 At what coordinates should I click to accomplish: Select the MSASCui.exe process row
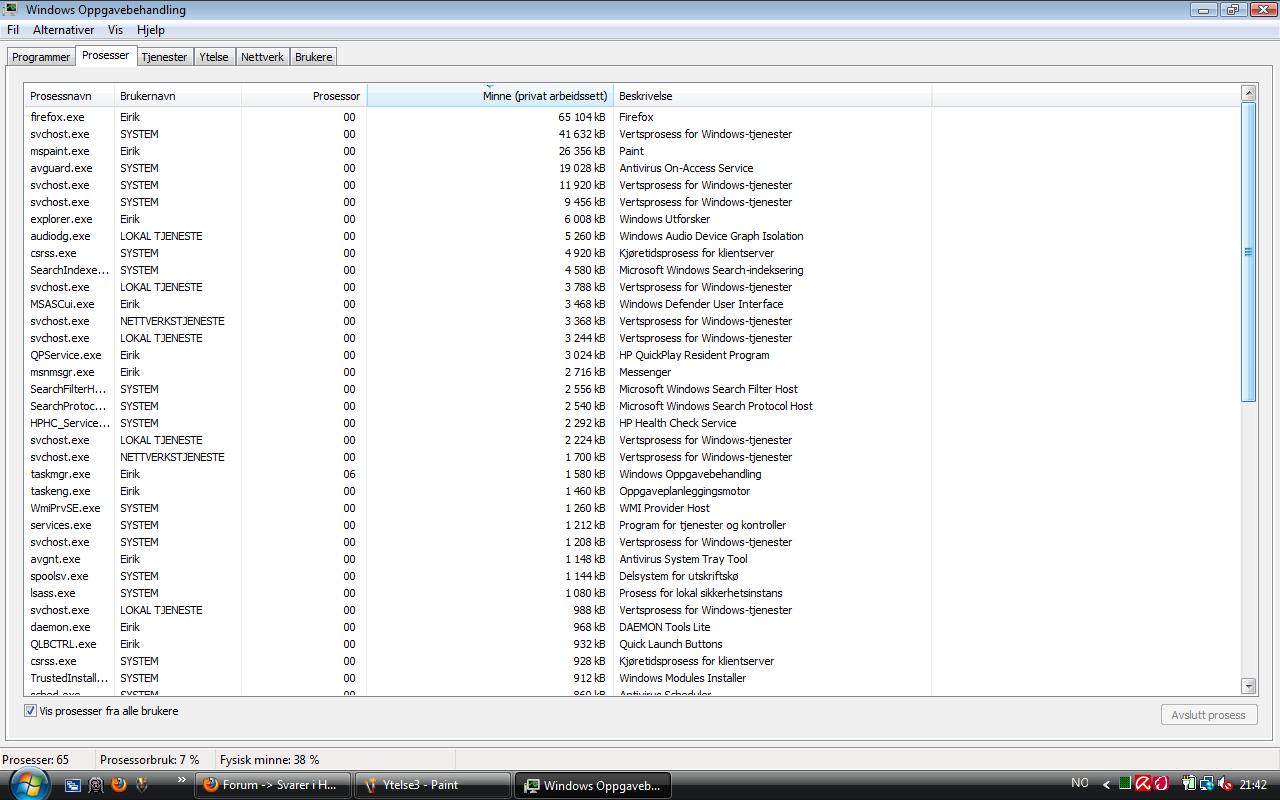coord(632,304)
